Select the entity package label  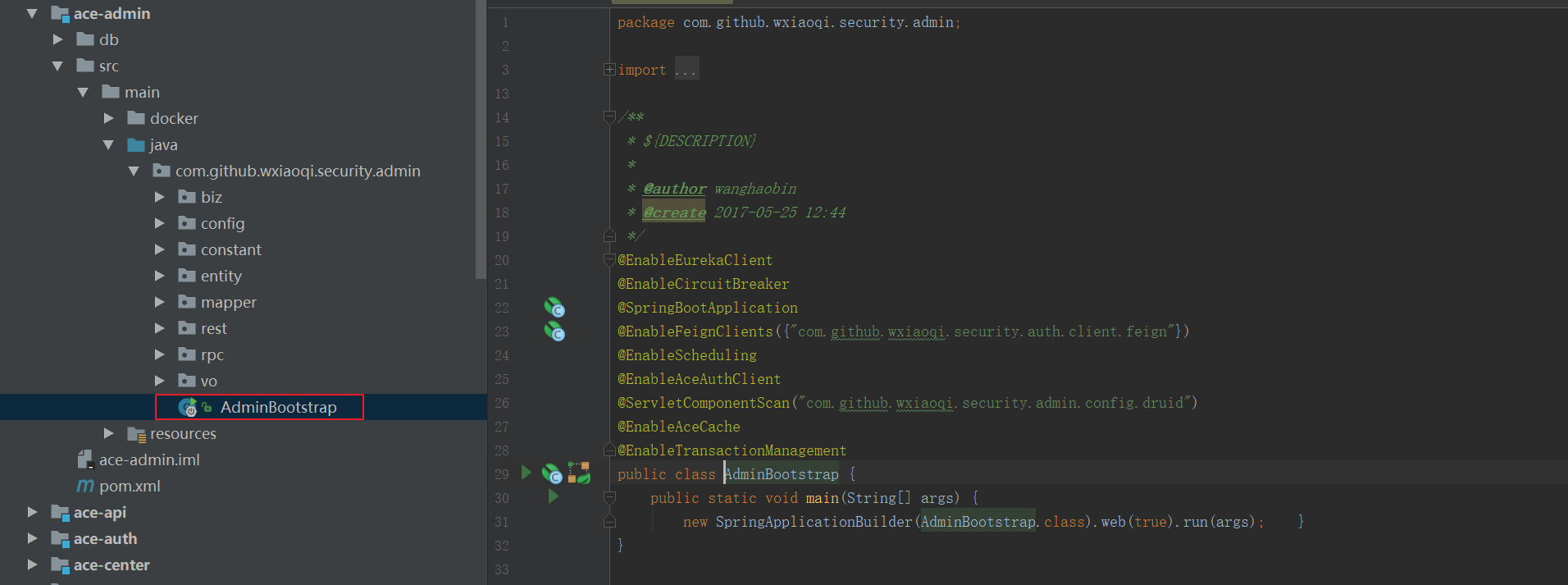(221, 276)
